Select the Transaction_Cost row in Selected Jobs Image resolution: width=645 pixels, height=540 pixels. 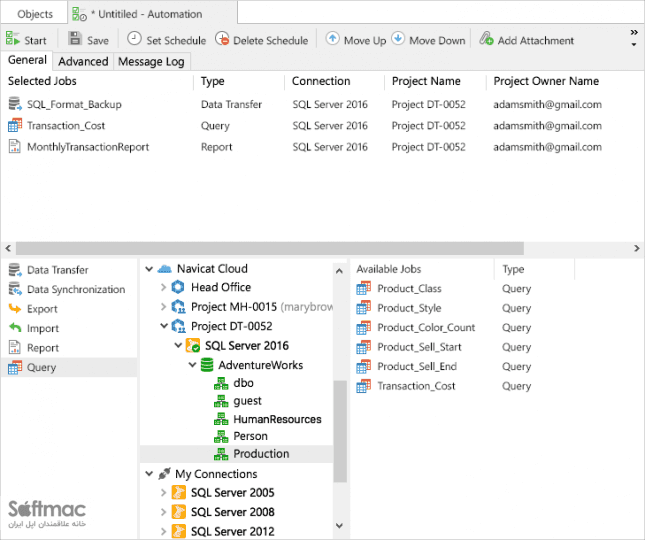(x=322, y=125)
